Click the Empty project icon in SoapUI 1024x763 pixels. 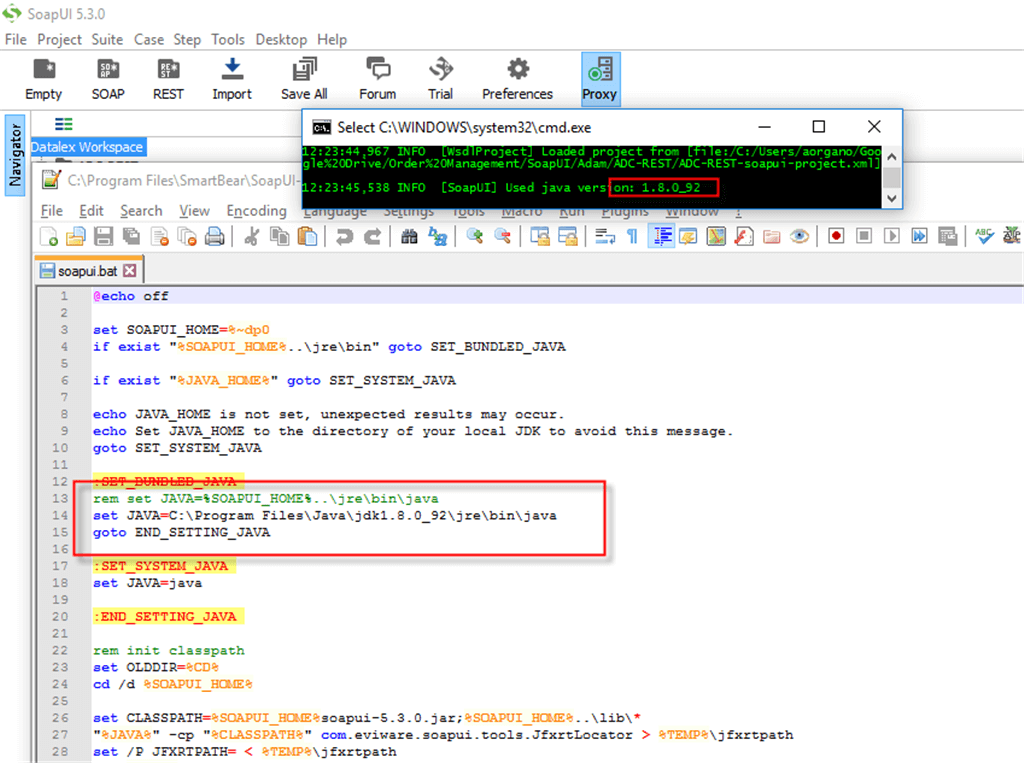(44, 80)
